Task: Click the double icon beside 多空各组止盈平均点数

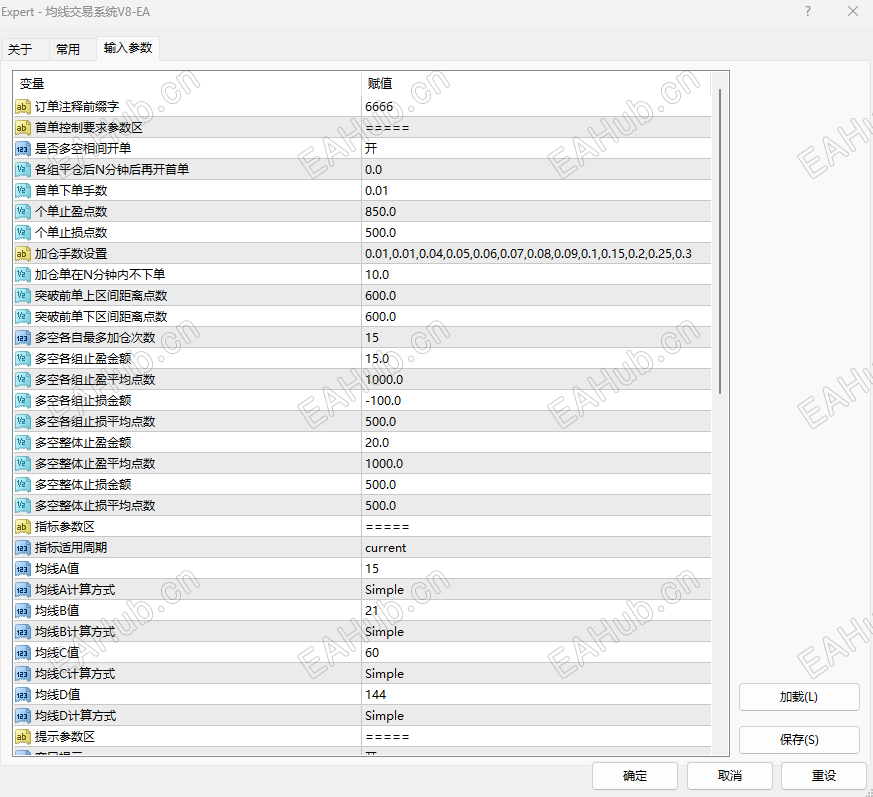Action: point(22,380)
